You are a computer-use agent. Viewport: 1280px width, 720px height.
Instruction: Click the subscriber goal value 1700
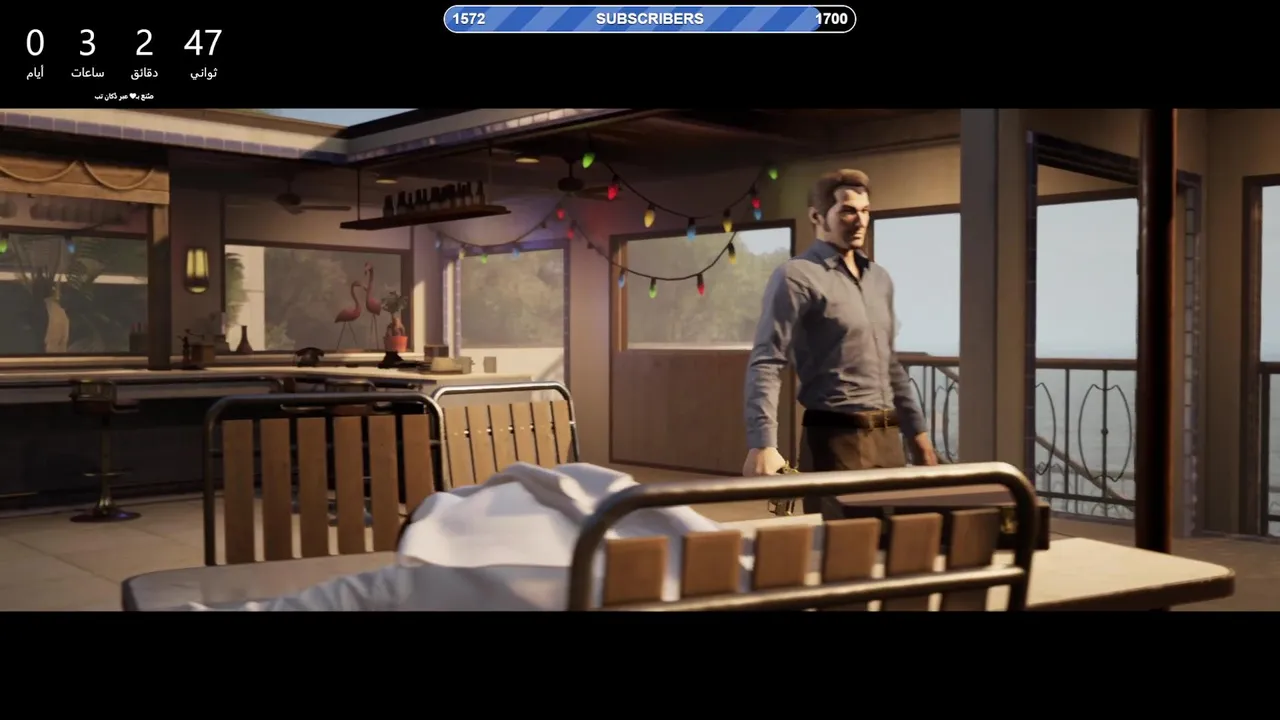coord(831,19)
